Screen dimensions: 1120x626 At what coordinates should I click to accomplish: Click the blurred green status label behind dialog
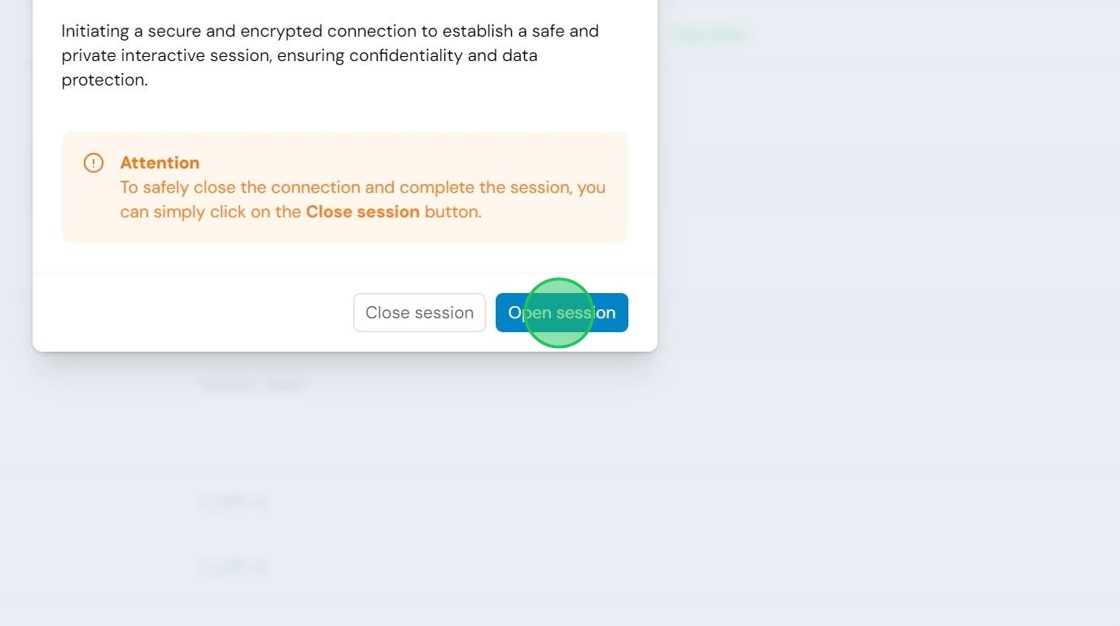[x=709, y=34]
